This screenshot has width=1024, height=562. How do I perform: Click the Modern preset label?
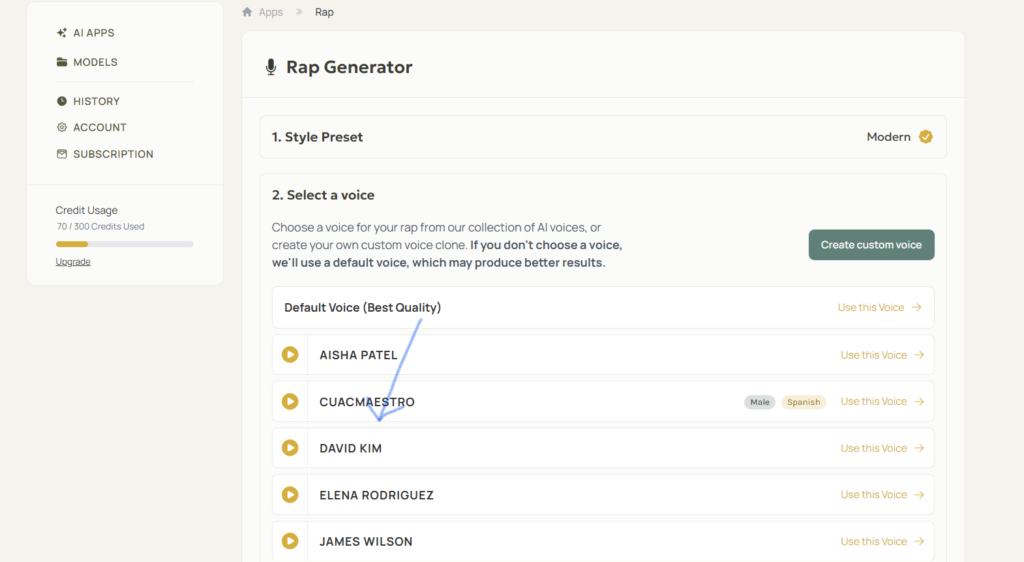(888, 137)
